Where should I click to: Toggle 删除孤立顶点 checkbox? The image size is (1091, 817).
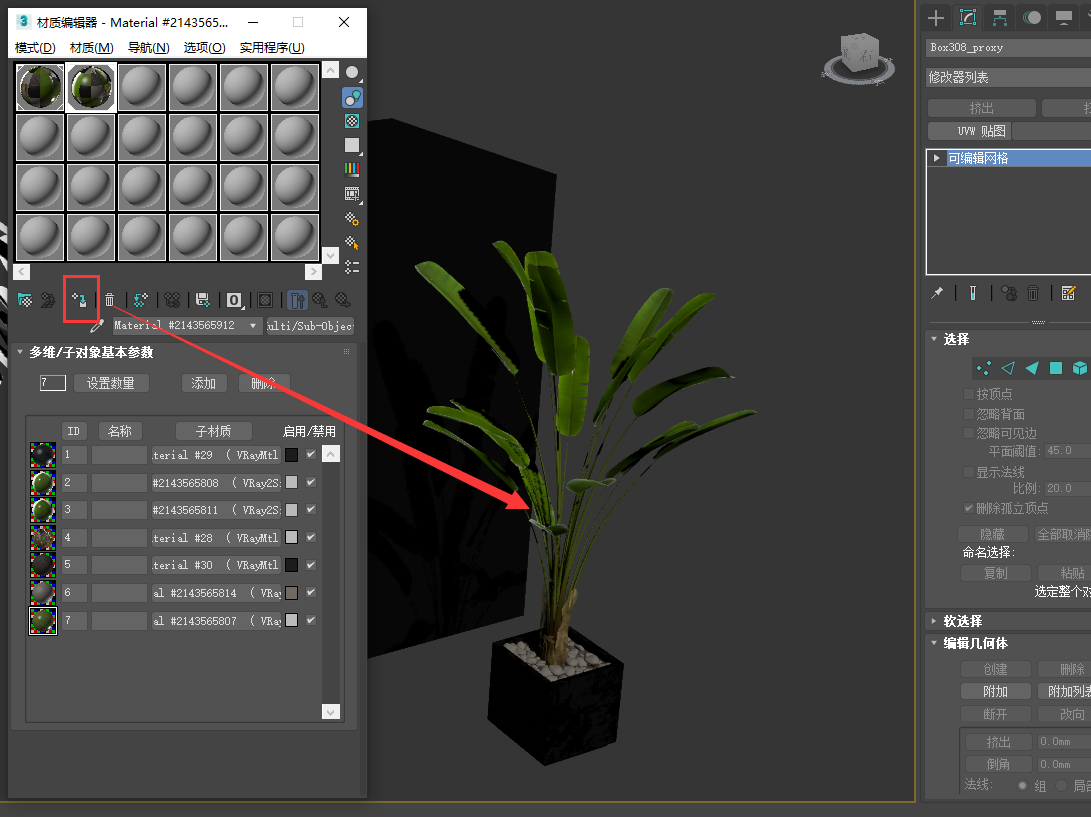click(968, 508)
